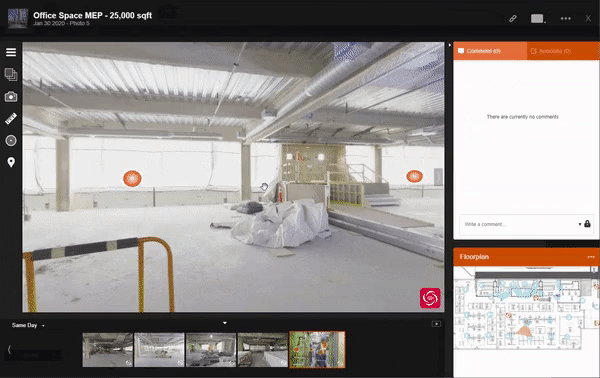Viewport: 600px width, 378px height.
Task: Click the circular target icon in sidebar
Action: click(x=11, y=141)
